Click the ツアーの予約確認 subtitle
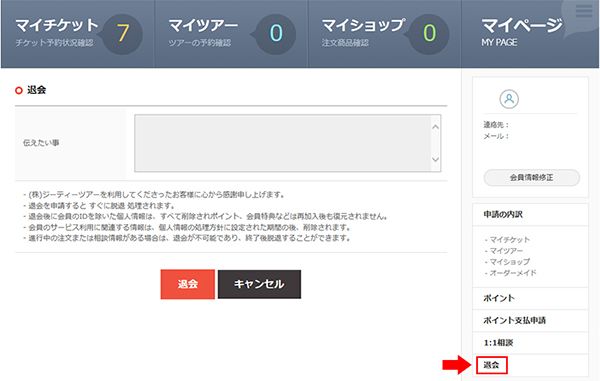The image size is (600, 381). pyautogui.click(x=200, y=43)
